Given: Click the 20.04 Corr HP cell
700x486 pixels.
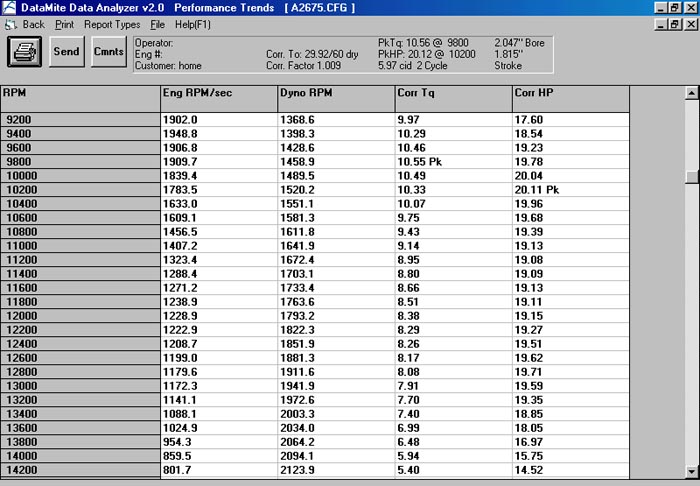Looking at the screenshot, I should (x=571, y=176).
